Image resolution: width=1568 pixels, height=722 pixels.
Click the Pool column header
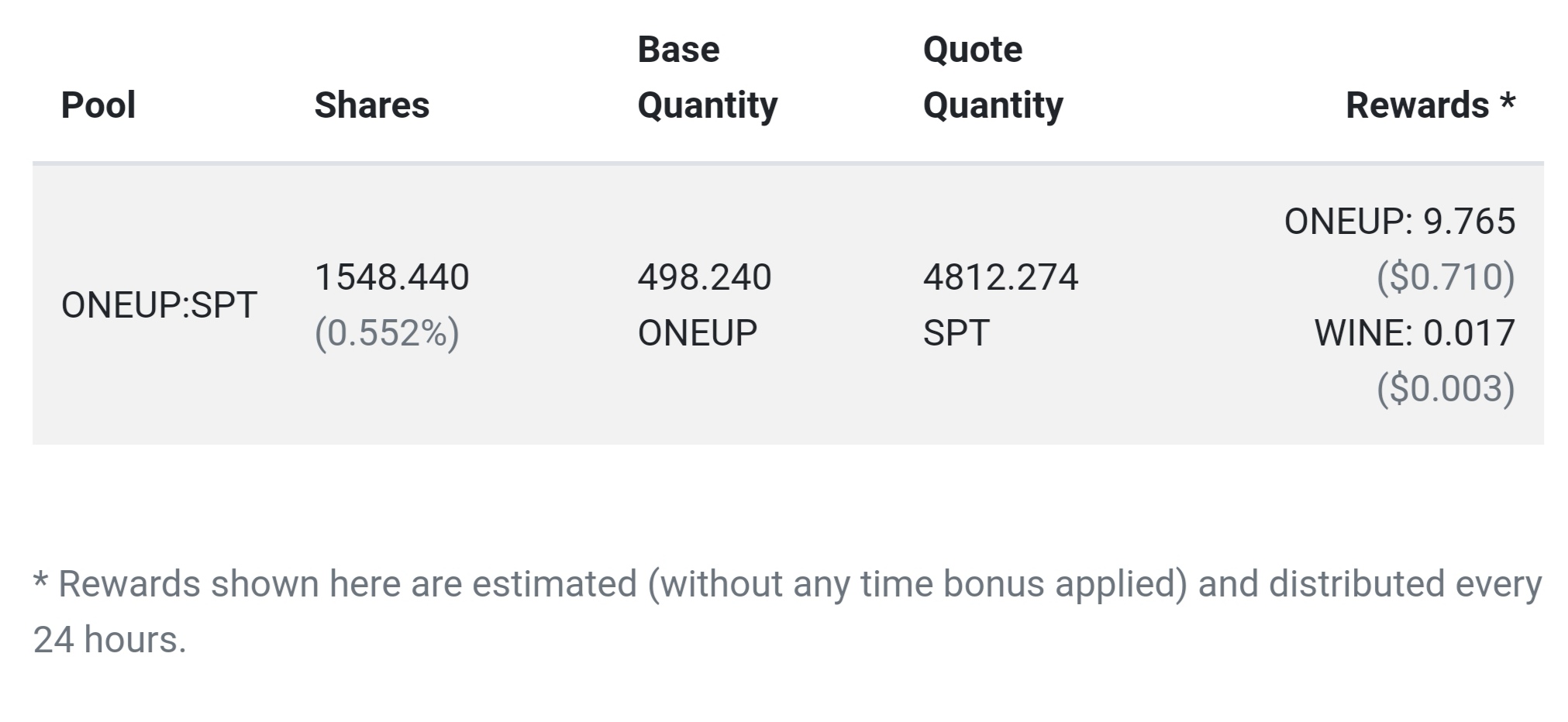tap(98, 105)
